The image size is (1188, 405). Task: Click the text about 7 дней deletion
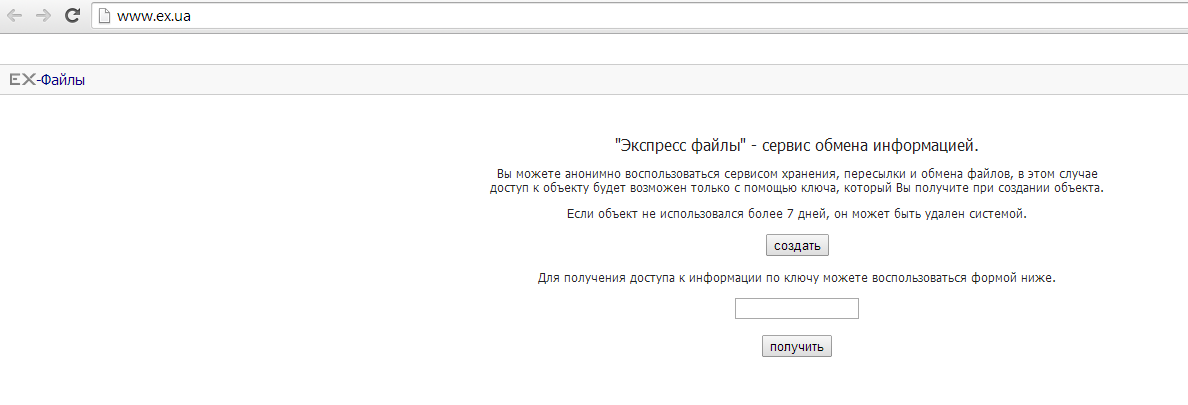point(797,214)
